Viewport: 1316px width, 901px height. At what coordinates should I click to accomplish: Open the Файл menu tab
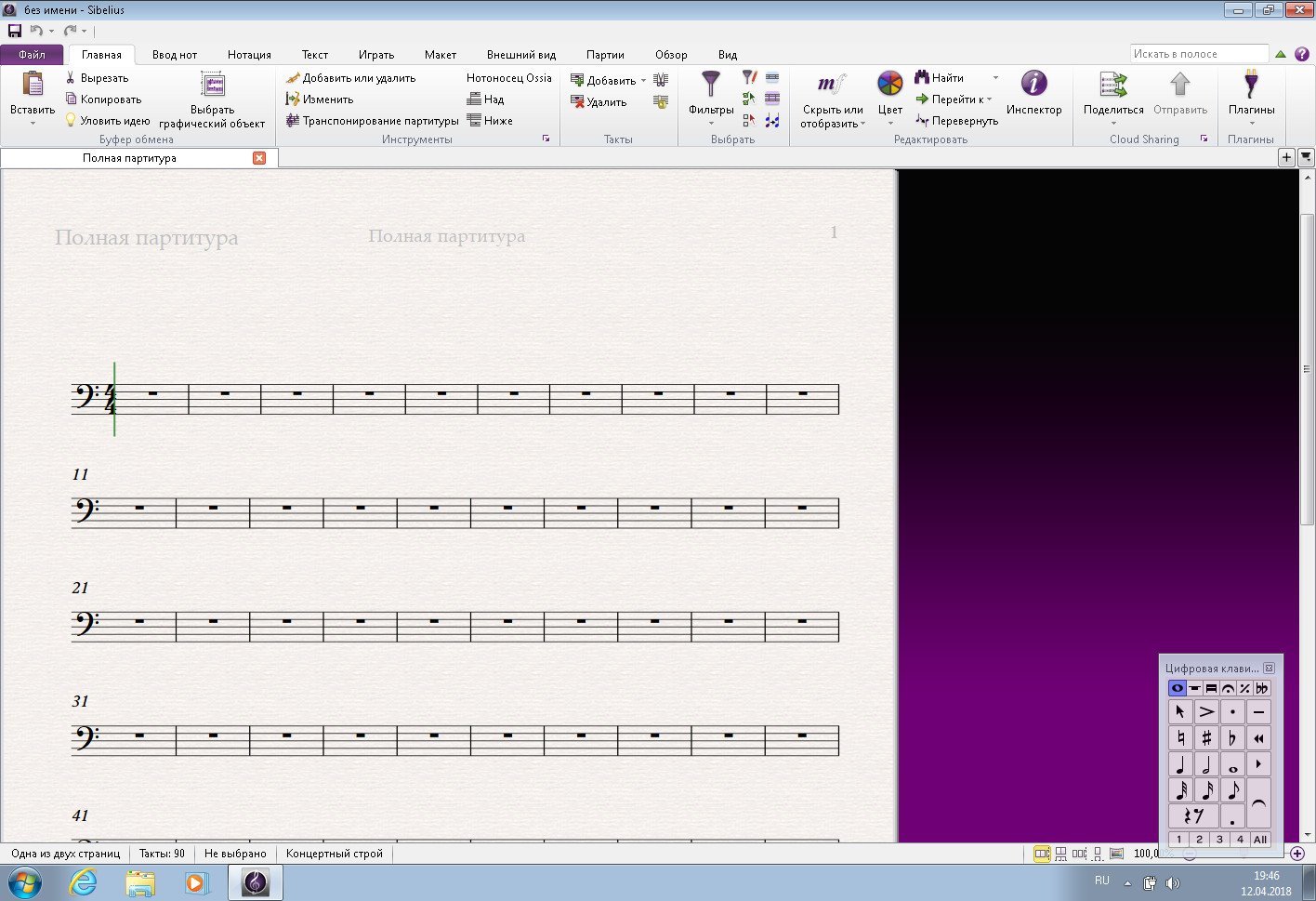pyautogui.click(x=32, y=55)
